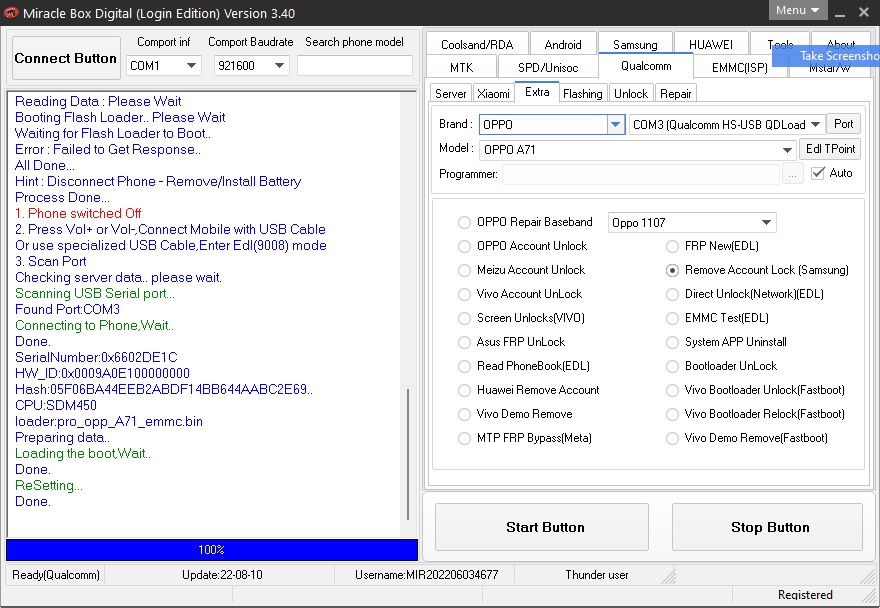Click the Username MIR202206034677 status text
The height and width of the screenshot is (608, 880).
(427, 575)
